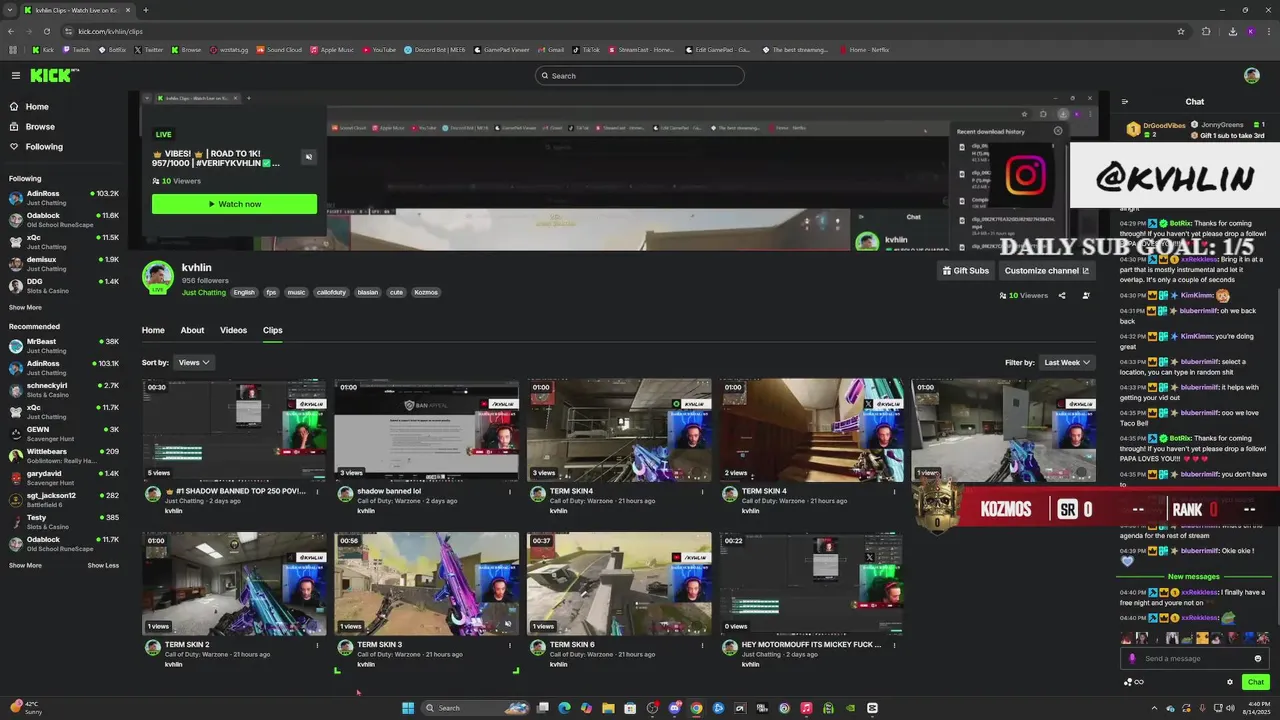Image resolution: width=1280 pixels, height=720 pixels.
Task: Open the browser extensions icon
Action: click(x=1206, y=31)
